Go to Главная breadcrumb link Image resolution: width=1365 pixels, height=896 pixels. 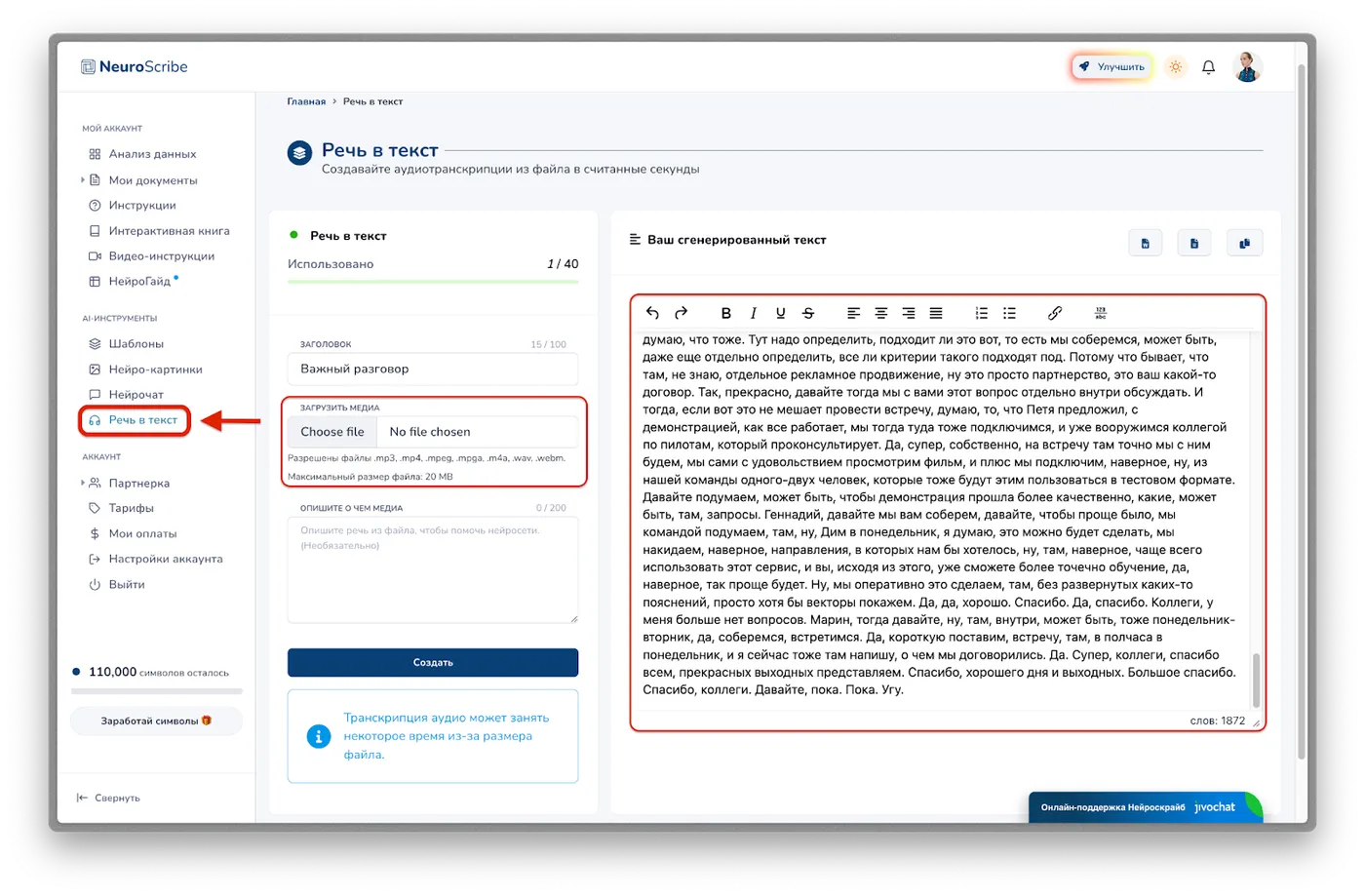point(306,101)
